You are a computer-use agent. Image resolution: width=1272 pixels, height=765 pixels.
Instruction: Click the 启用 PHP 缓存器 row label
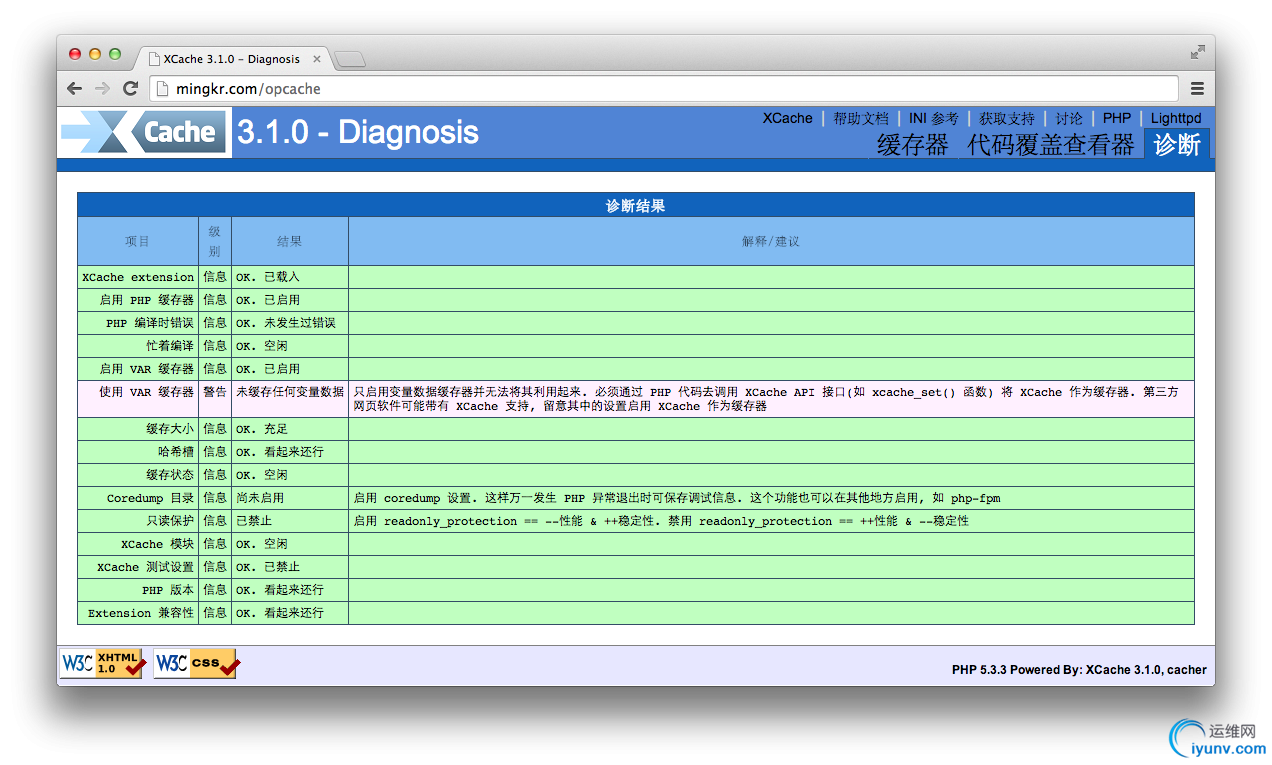coord(138,300)
